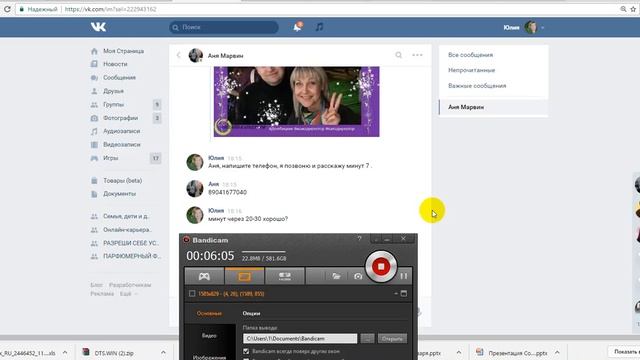Click the VK logo in header
Image resolution: width=640 pixels, height=360 pixels.
point(98,27)
